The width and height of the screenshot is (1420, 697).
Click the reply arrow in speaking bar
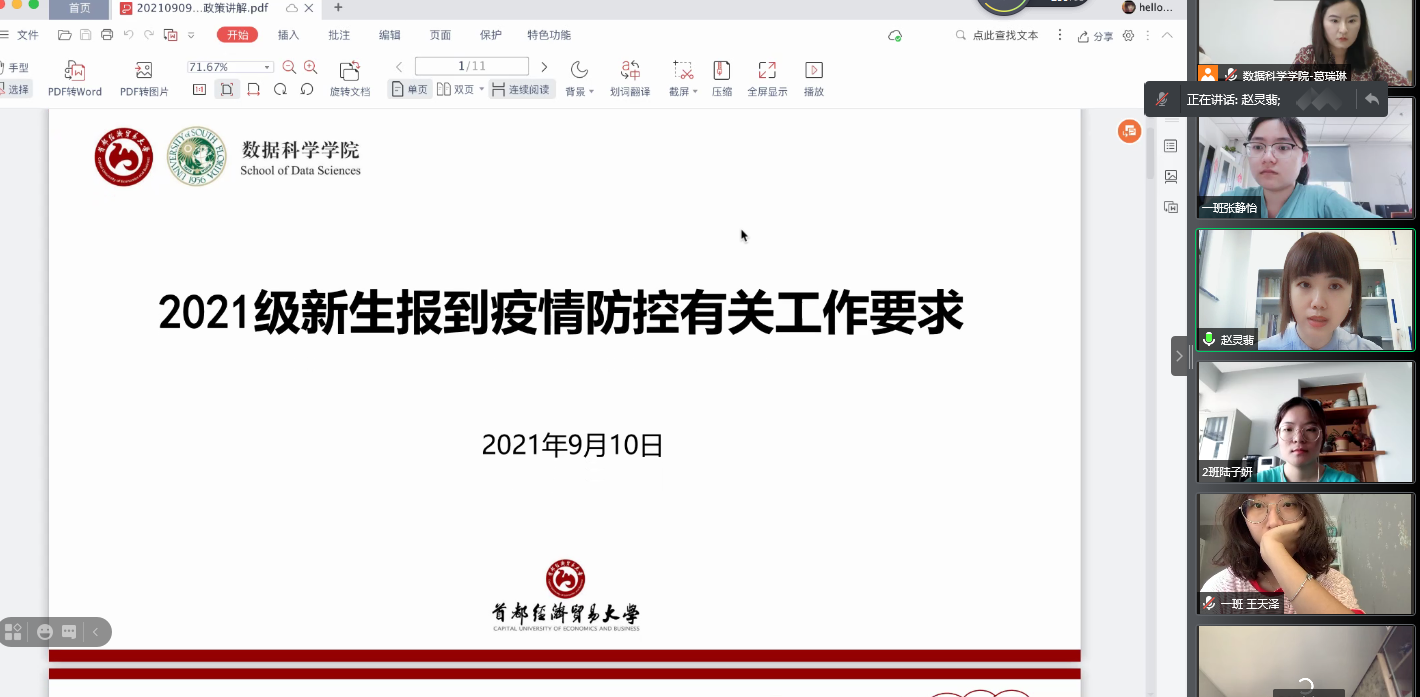click(1372, 99)
